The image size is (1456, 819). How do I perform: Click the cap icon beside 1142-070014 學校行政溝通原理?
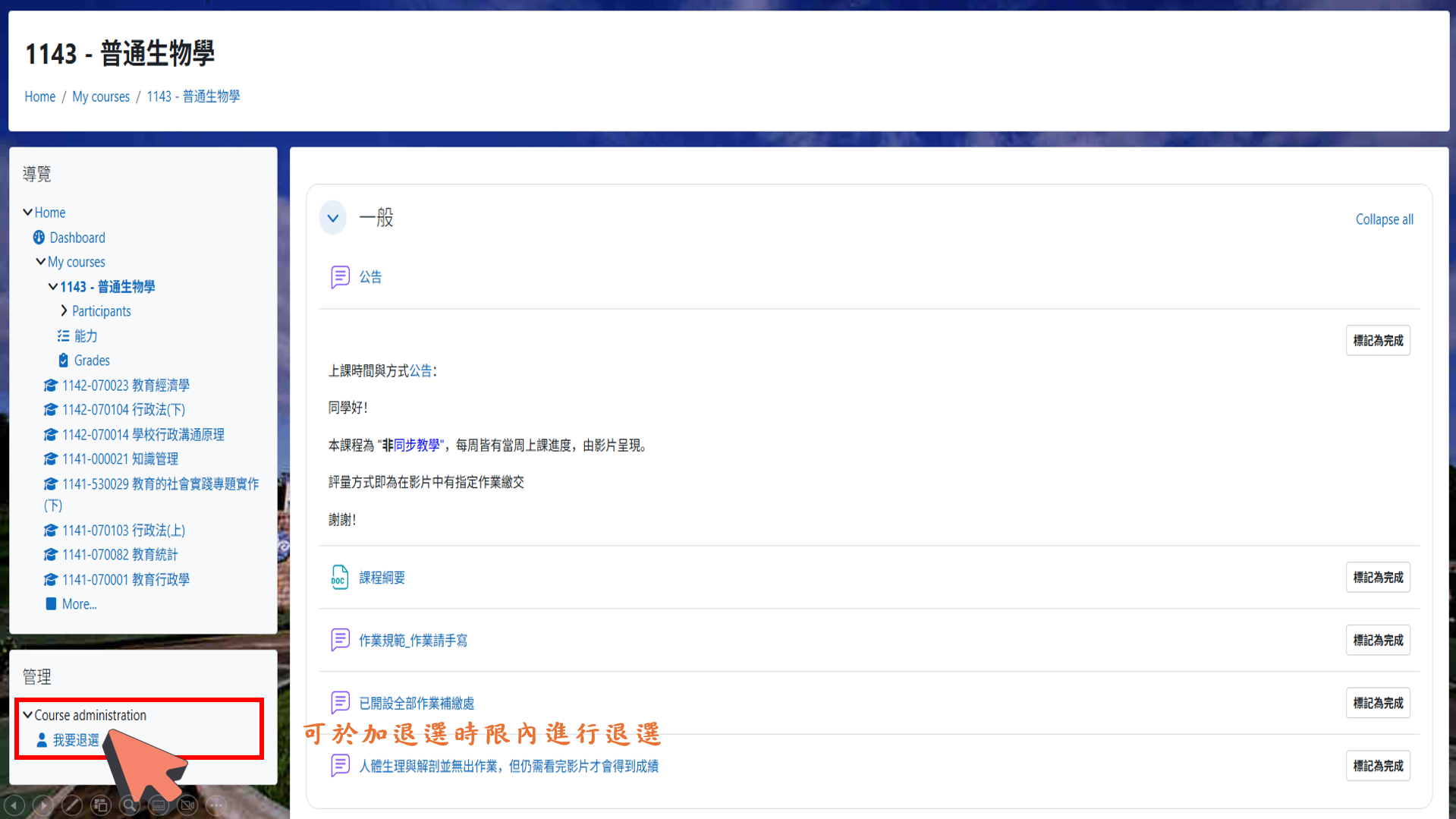51,434
